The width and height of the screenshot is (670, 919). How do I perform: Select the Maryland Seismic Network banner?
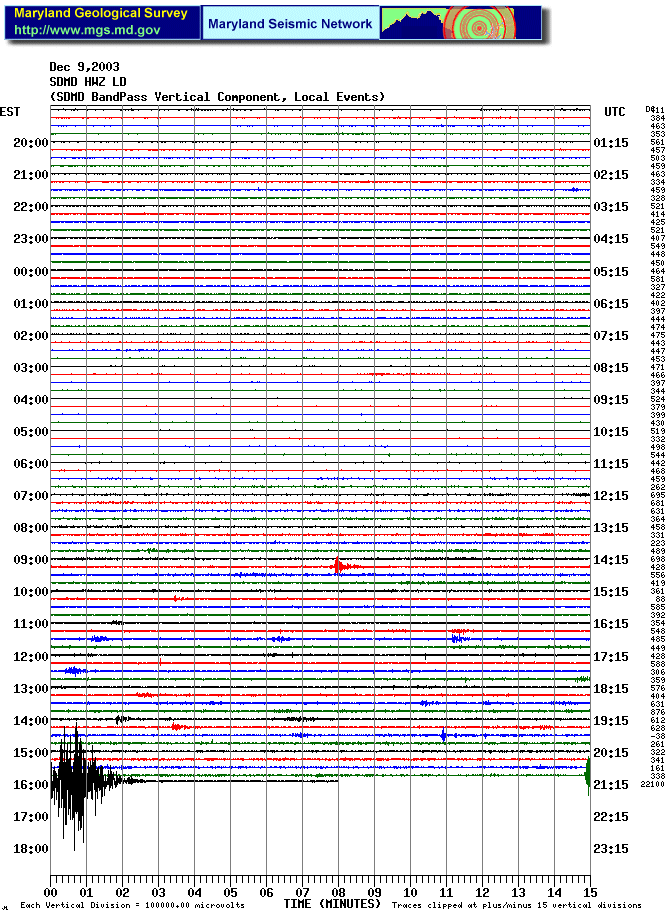[x=289, y=23]
